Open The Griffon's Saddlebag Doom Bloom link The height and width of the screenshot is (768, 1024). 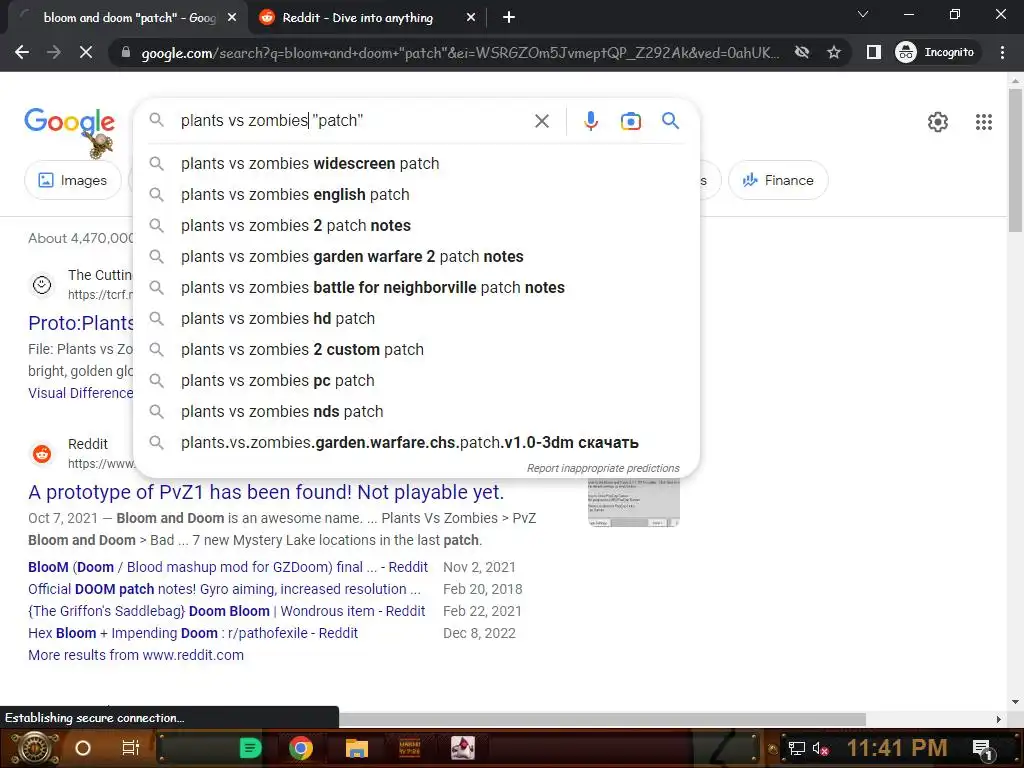point(227,611)
